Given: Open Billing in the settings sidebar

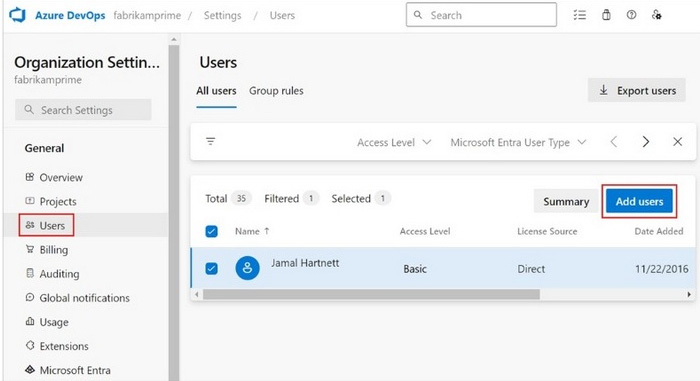Looking at the screenshot, I should 54,250.
